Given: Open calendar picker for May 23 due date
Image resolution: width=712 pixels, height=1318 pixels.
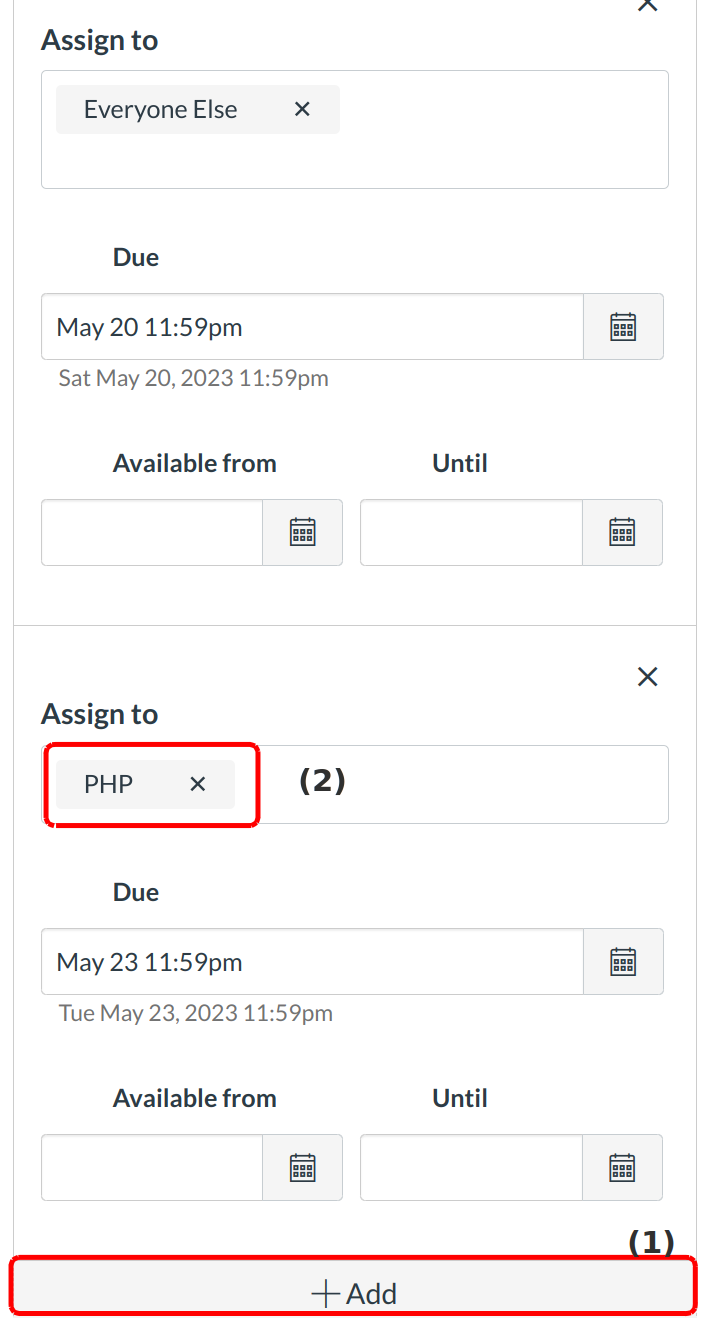Looking at the screenshot, I should (622, 961).
